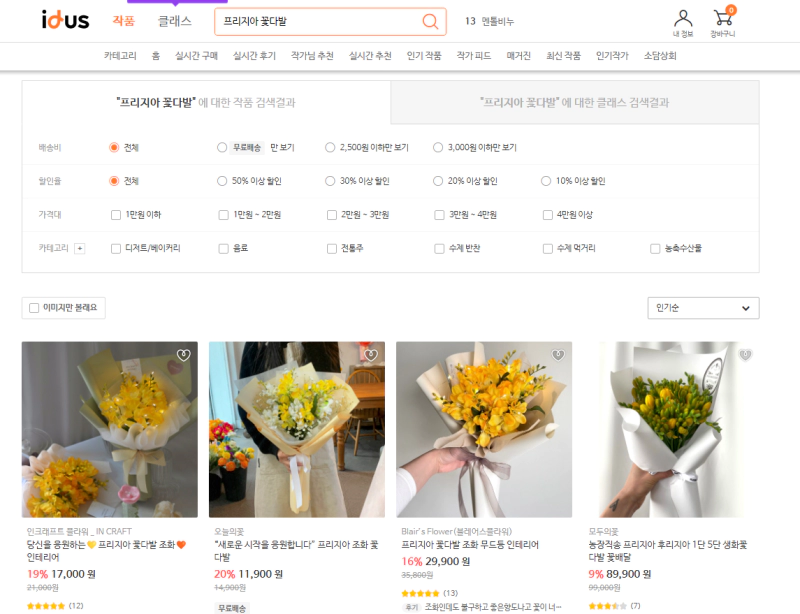Expand the 카테고리 filter with plus button
Viewport: 800px width, 614px height.
point(79,248)
